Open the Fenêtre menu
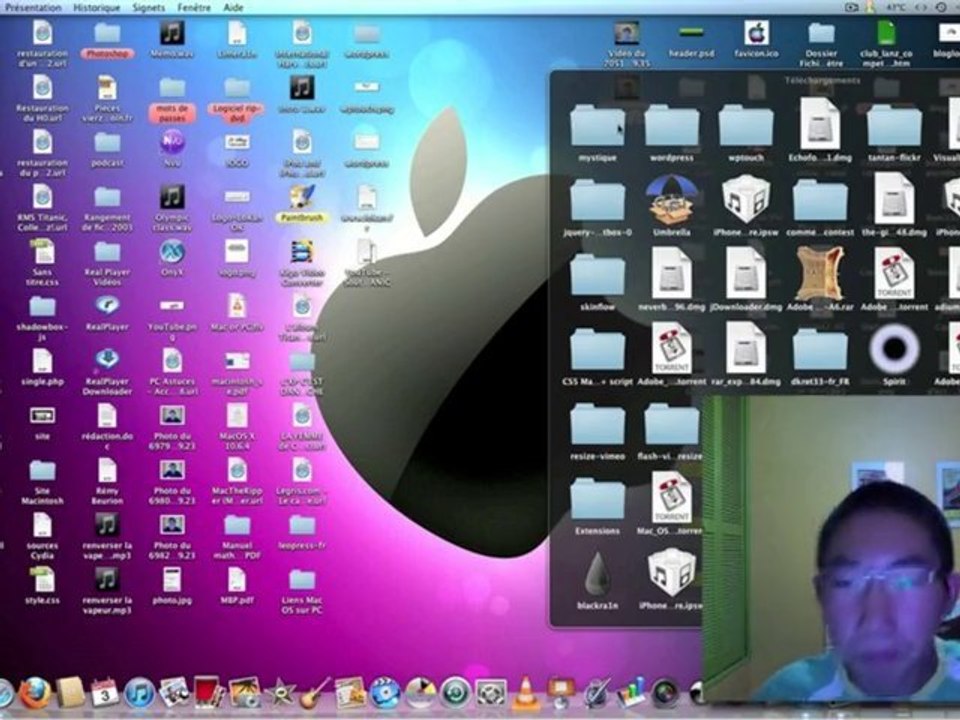The height and width of the screenshot is (720, 960). click(193, 7)
